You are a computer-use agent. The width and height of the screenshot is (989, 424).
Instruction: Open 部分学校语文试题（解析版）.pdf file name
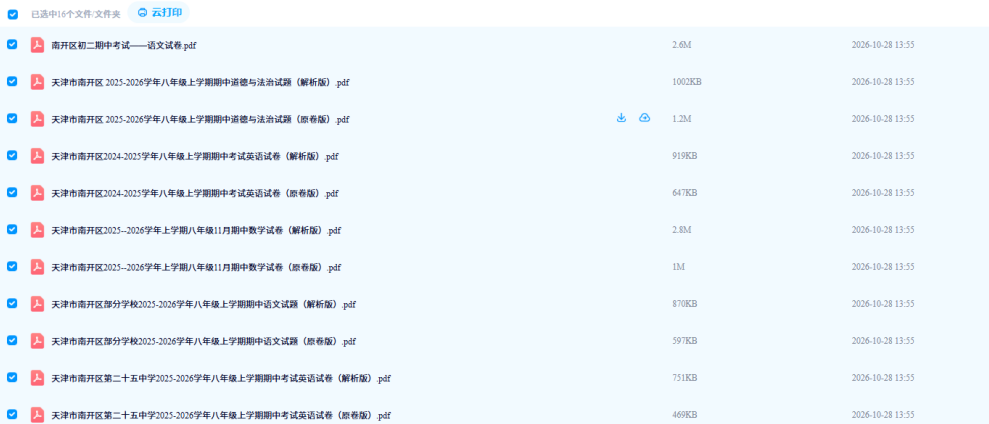tap(203, 304)
